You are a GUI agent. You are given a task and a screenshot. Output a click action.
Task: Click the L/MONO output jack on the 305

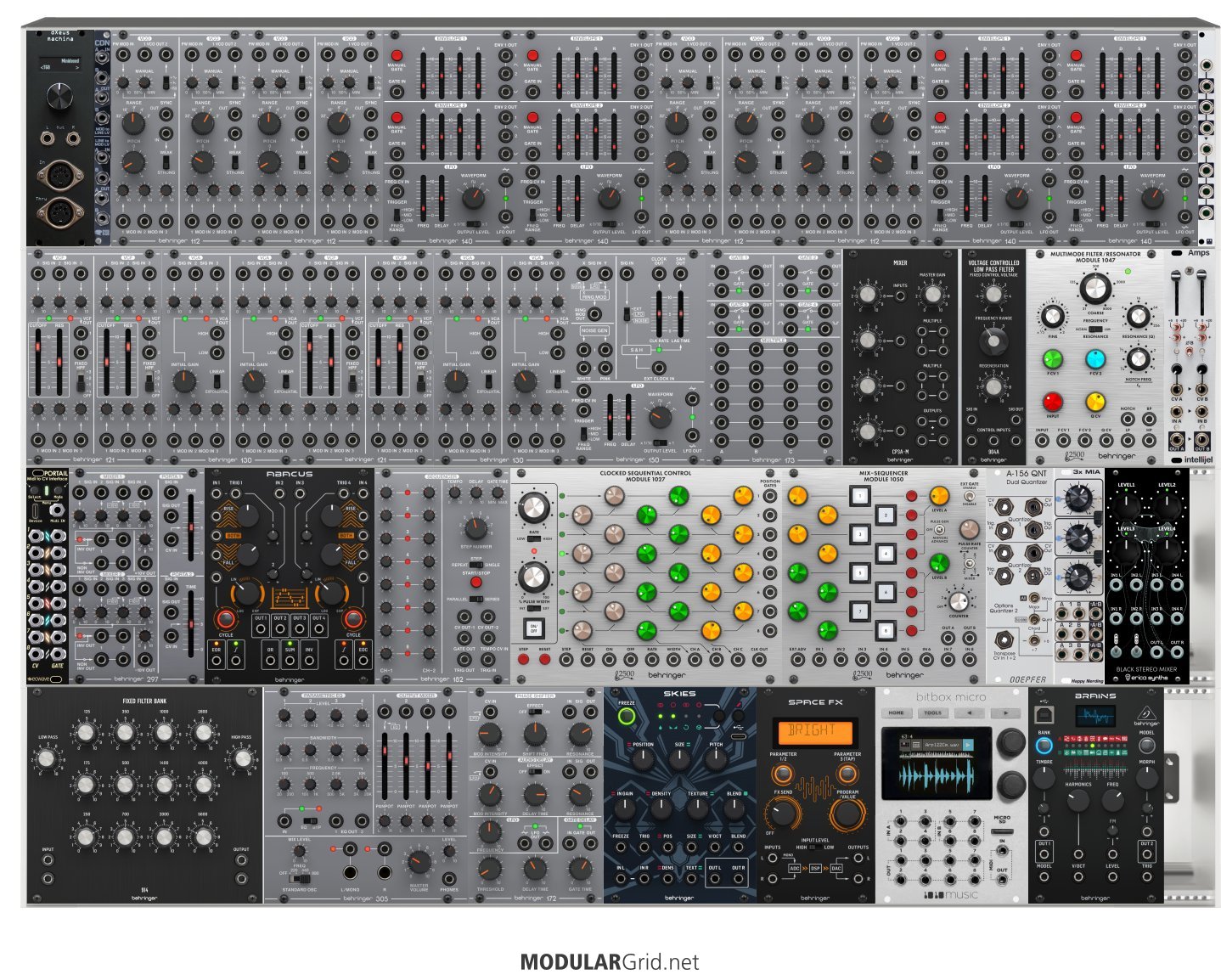350,873
